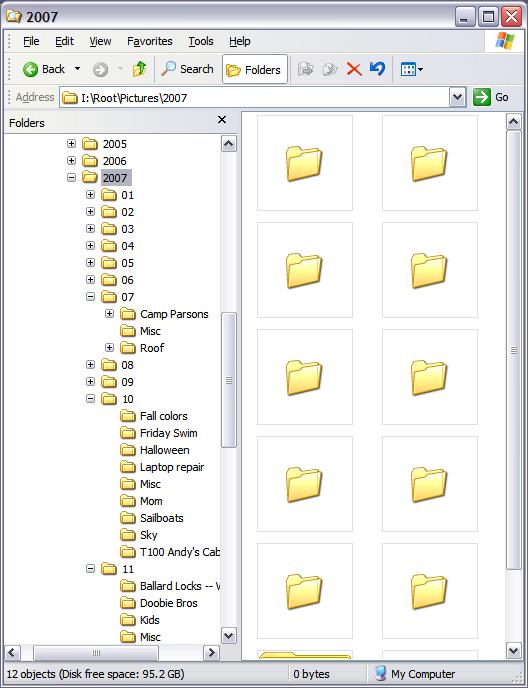Collapse the 2007 folder node
Image resolution: width=528 pixels, height=688 pixels.
72,178
